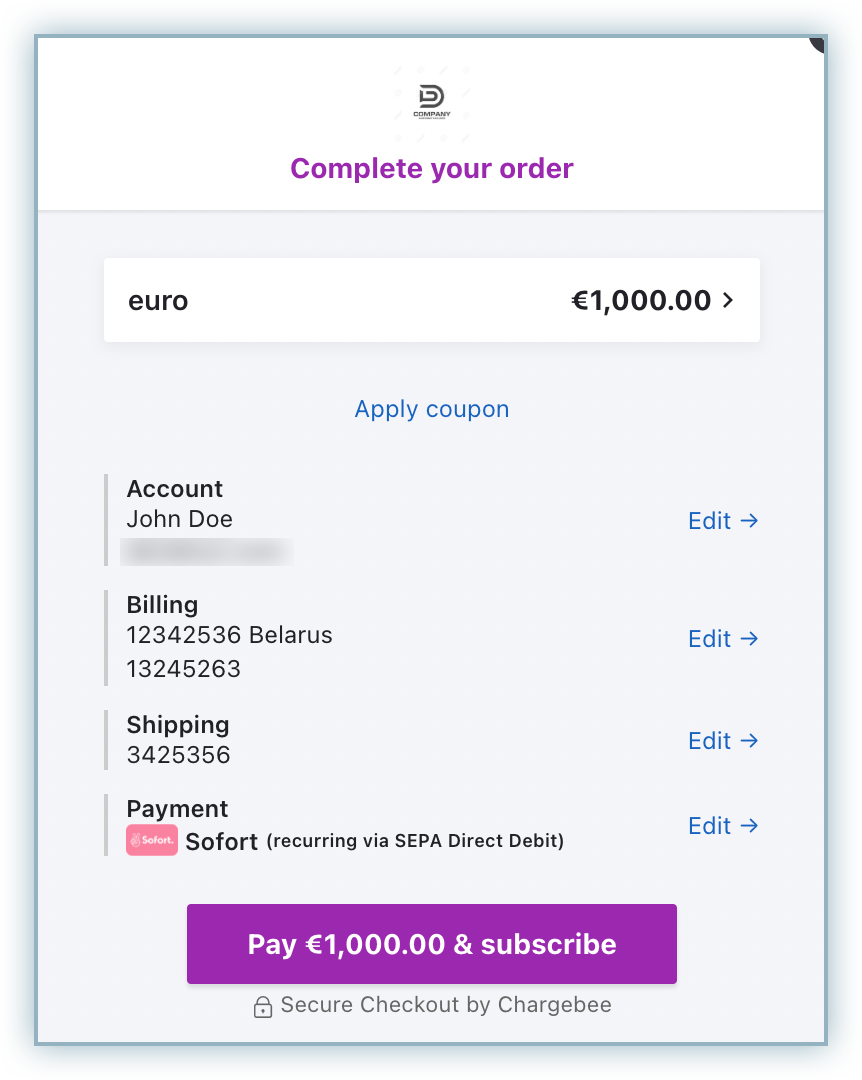Edit the Billing address
This screenshot has height=1080, width=862.
pyautogui.click(x=723, y=639)
